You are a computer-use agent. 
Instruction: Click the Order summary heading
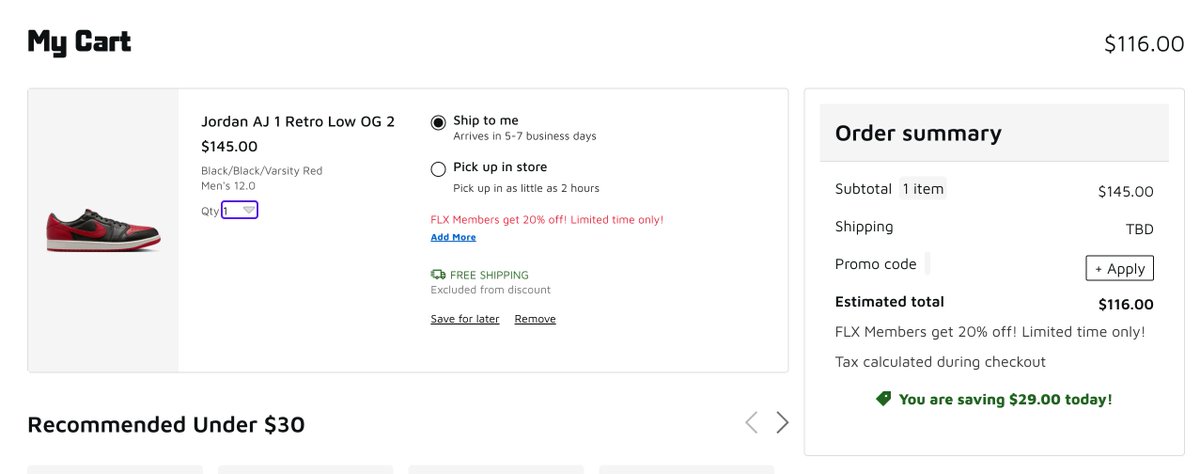918,133
